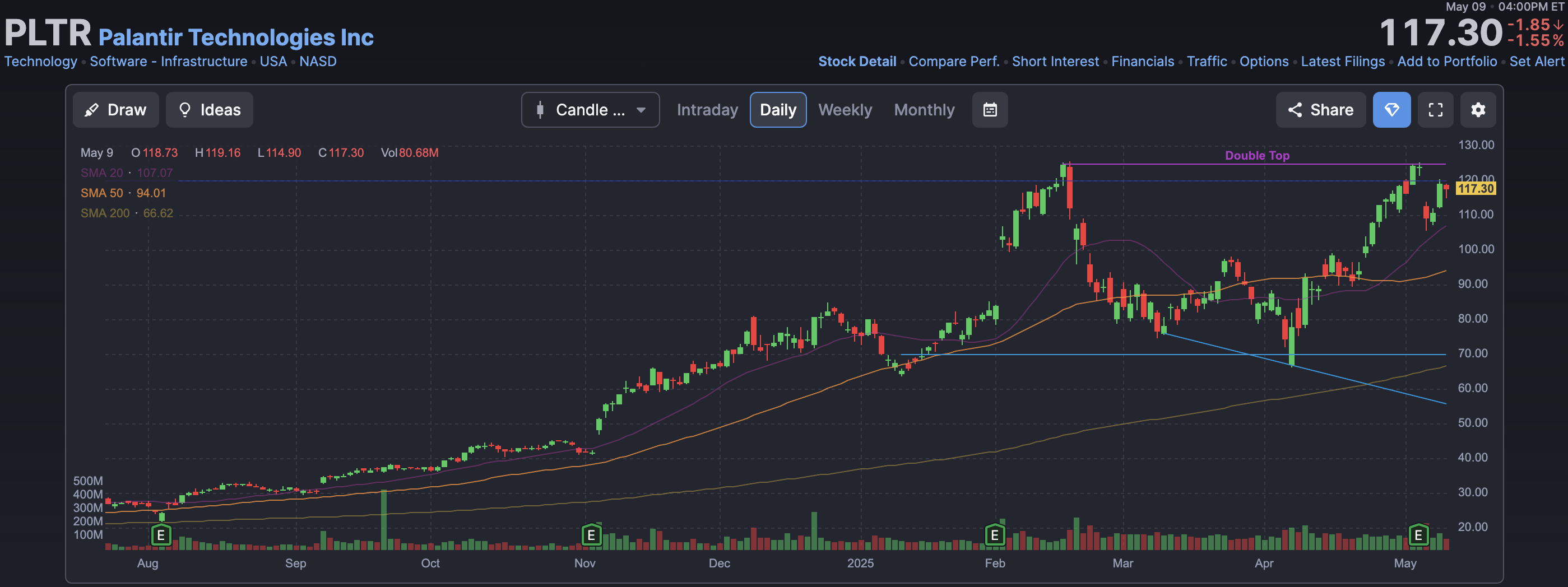The image size is (1568, 587).
Task: Click the PLTR ticker heading
Action: point(48,32)
